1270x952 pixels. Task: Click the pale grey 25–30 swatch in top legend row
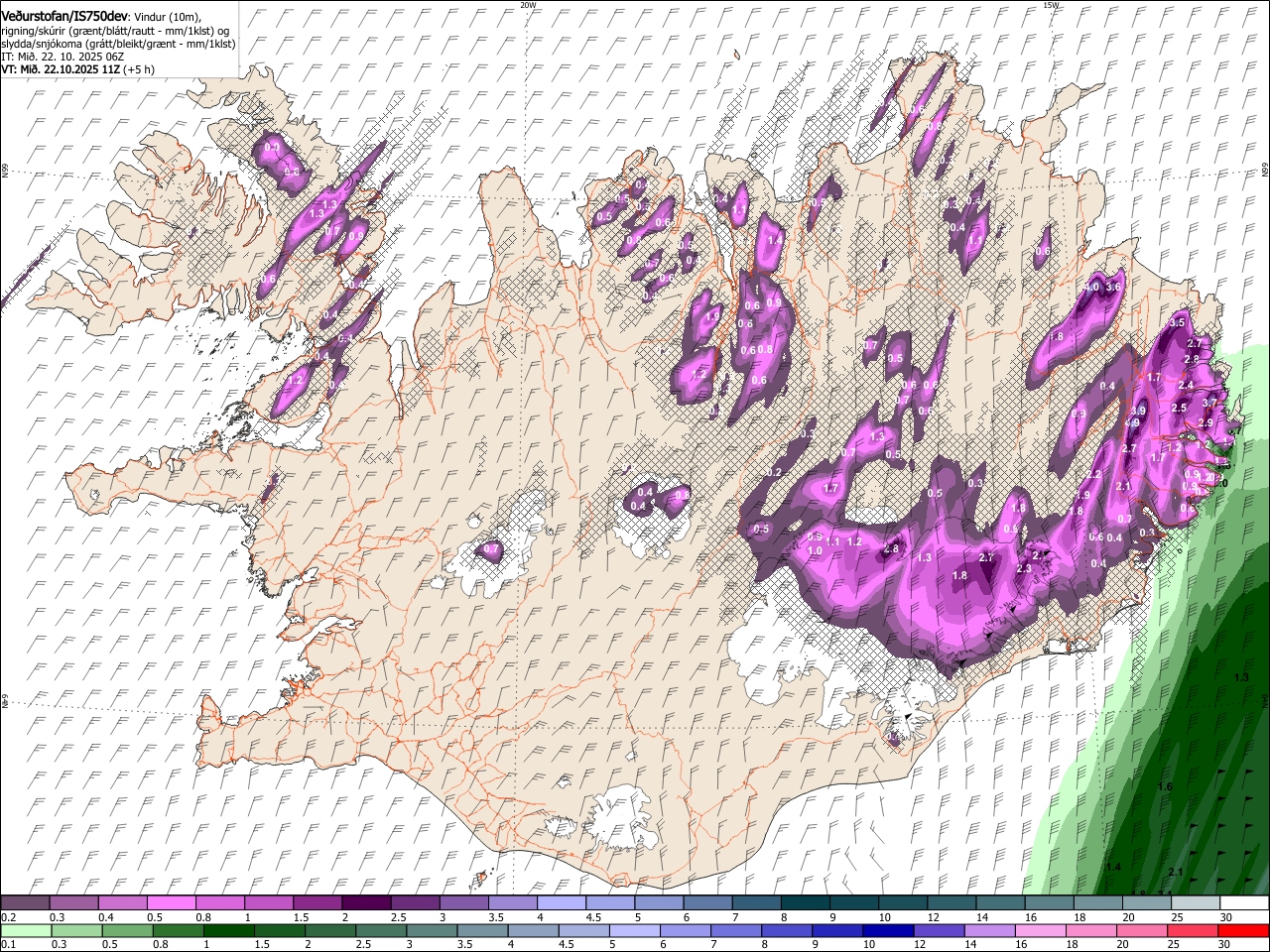click(x=1197, y=903)
